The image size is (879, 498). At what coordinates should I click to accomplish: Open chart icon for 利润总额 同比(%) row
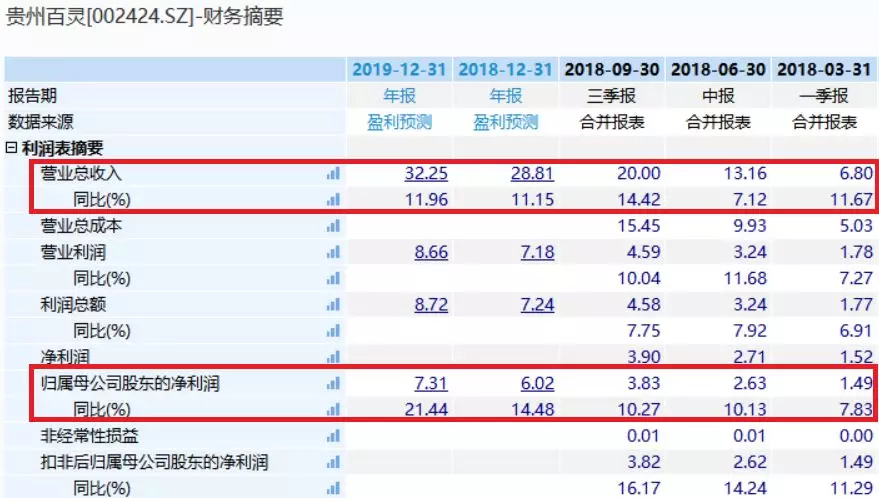click(x=333, y=331)
